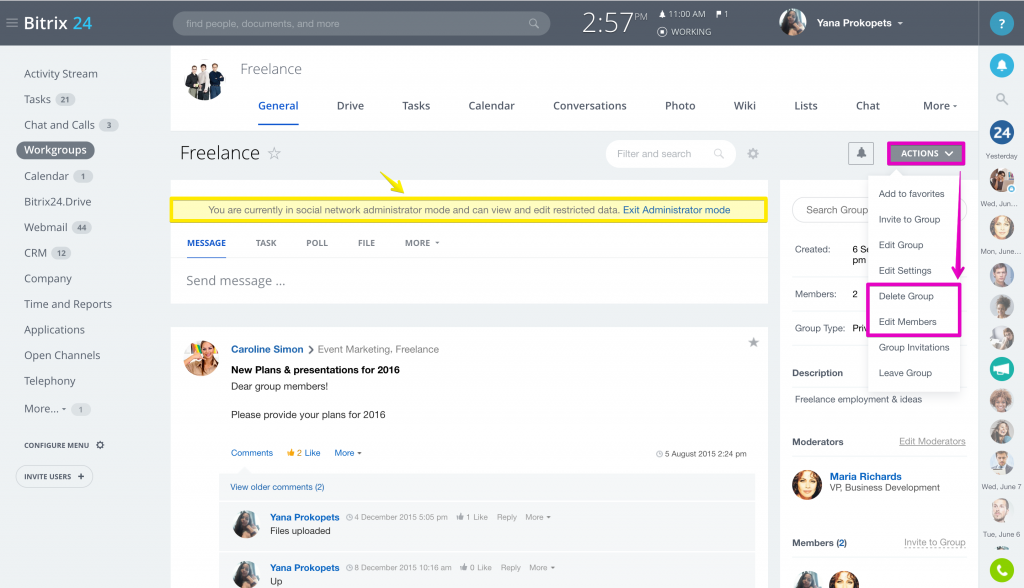The image size is (1024, 588).
Task: Click Maria Richards' moderator avatar
Action: [x=807, y=485]
